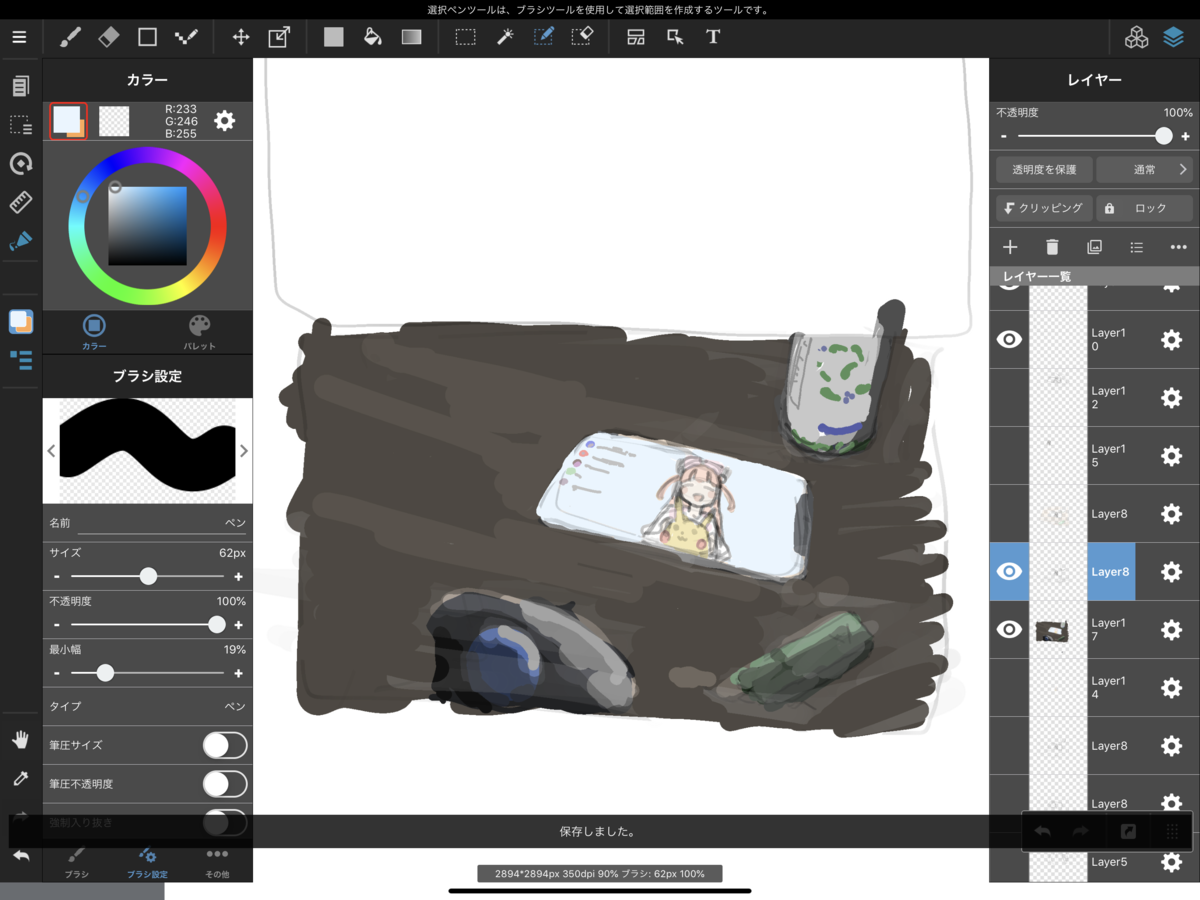Select the Transform tool
This screenshot has width=1200, height=900.
pyautogui.click(x=279, y=37)
